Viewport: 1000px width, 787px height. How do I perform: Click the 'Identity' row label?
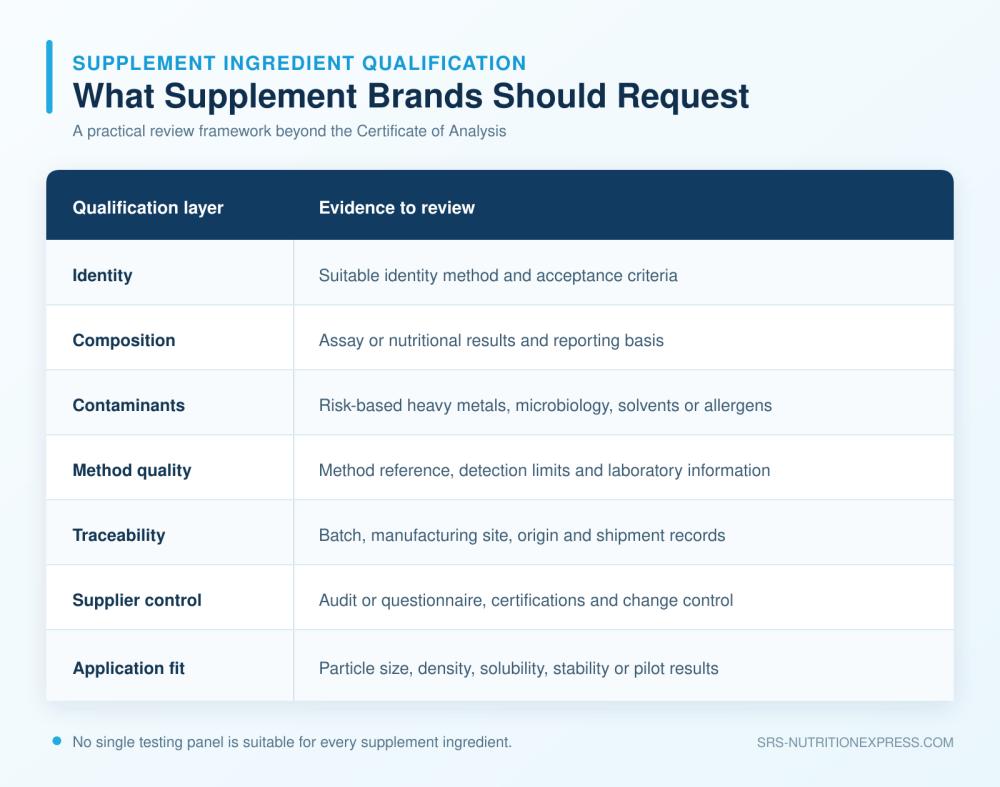tap(102, 276)
